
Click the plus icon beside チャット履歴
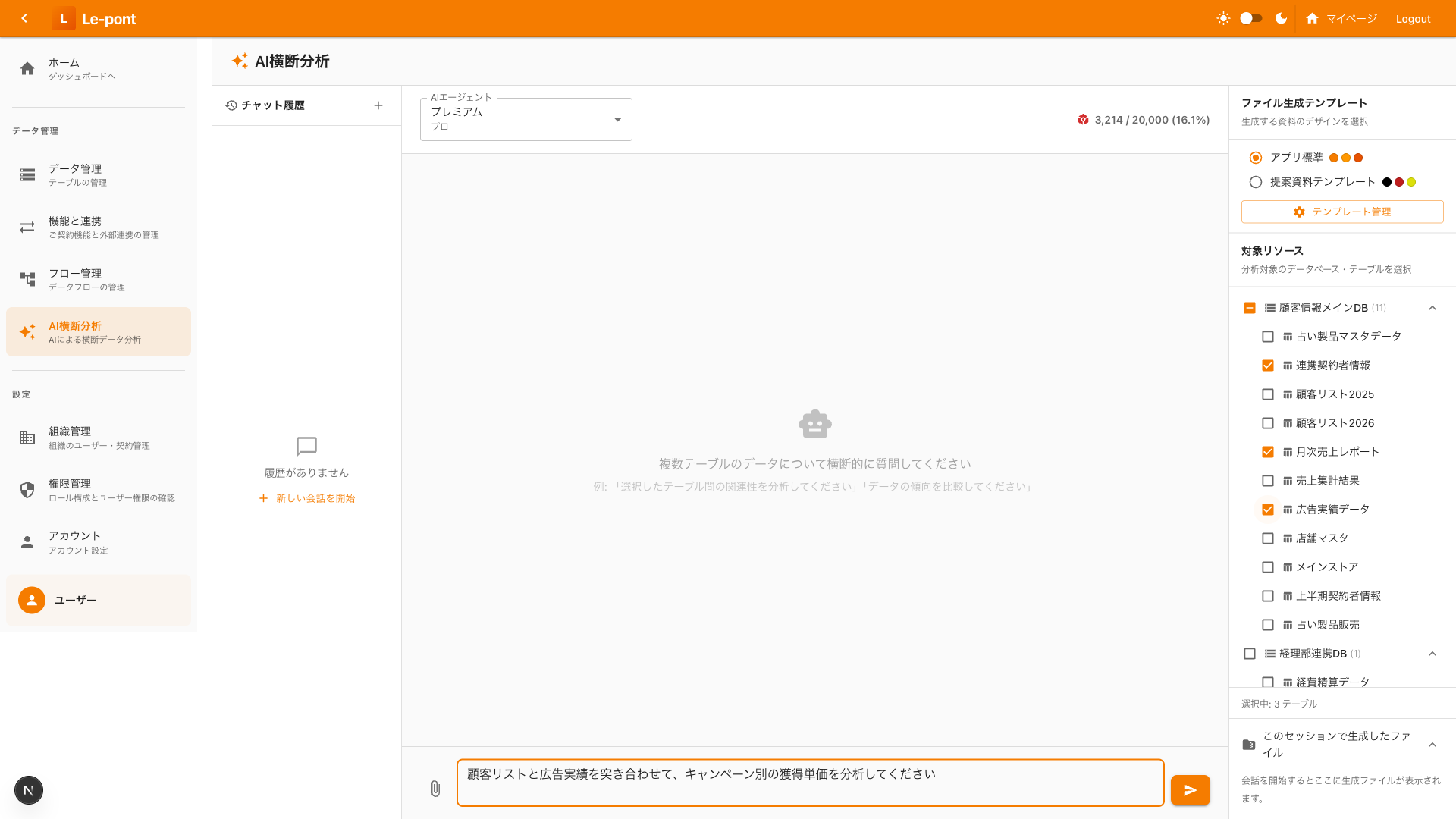pos(378,105)
